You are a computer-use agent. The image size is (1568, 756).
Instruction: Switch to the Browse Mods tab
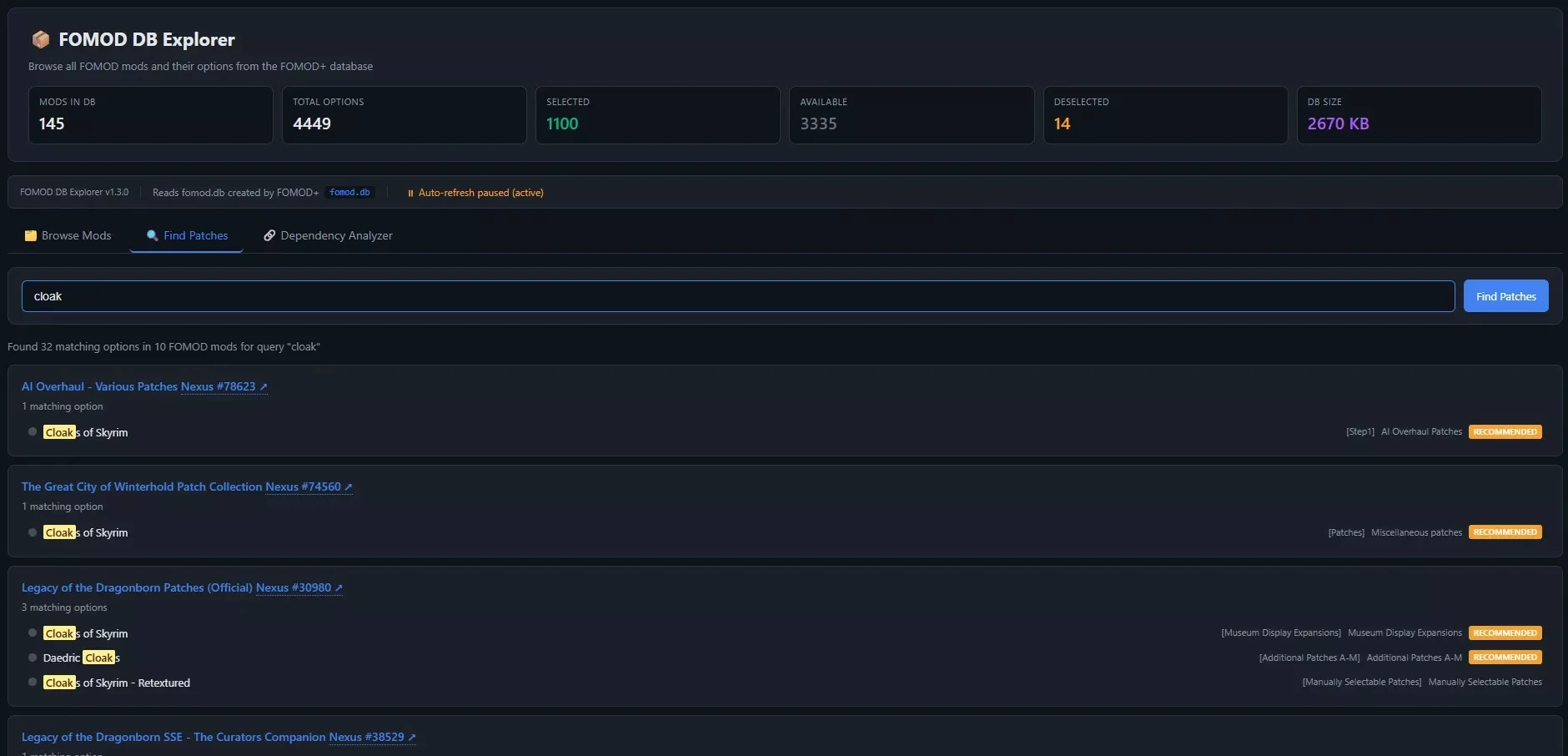tap(68, 236)
